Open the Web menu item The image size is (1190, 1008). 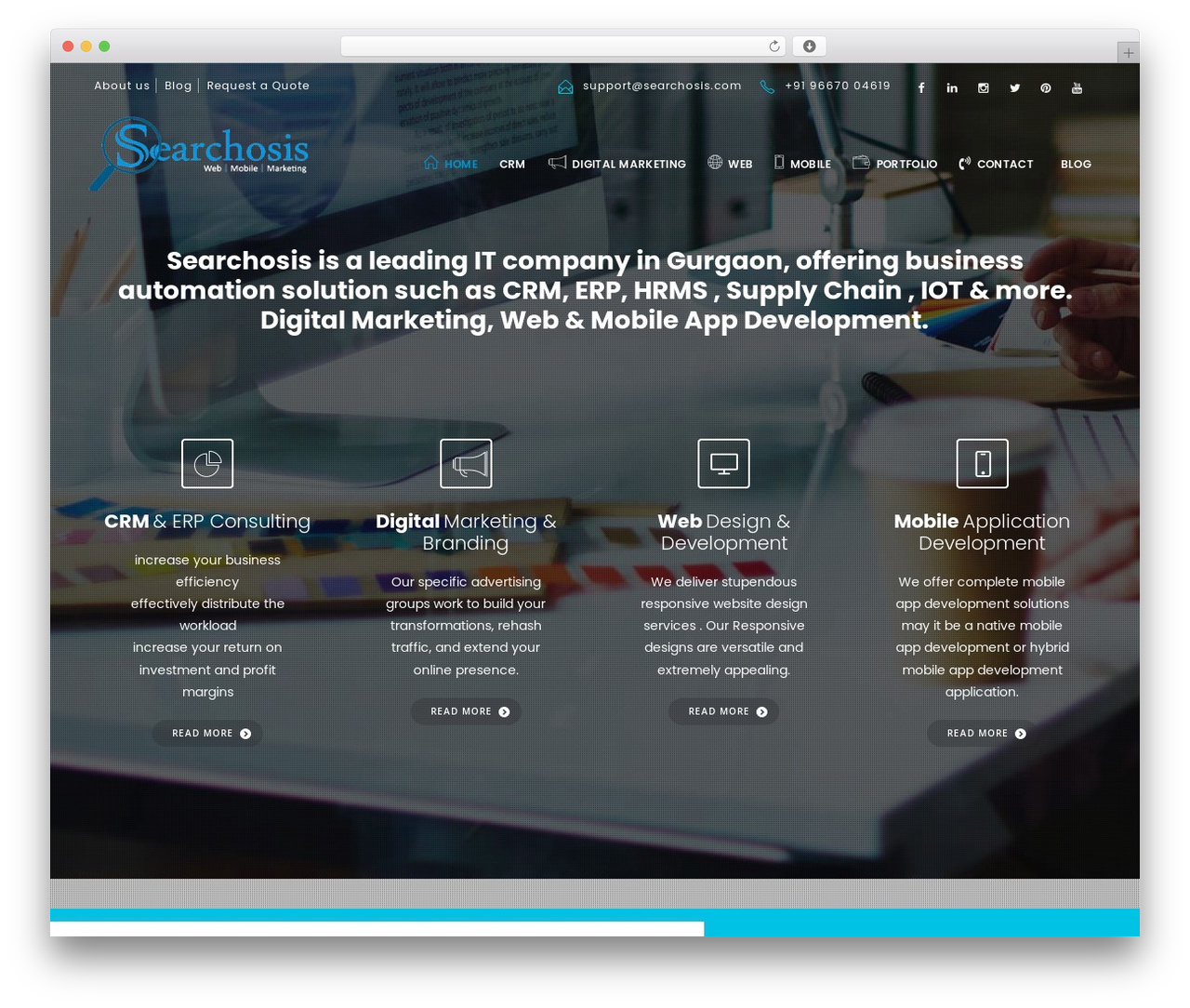tap(730, 164)
